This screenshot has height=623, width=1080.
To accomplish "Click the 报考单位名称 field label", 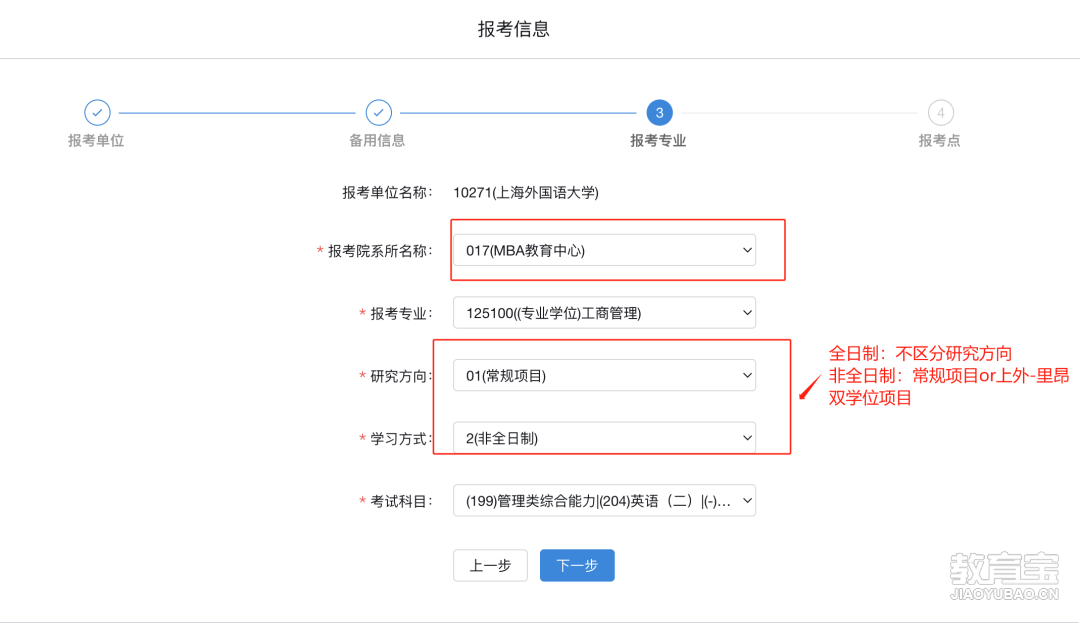I will pyautogui.click(x=387, y=193).
